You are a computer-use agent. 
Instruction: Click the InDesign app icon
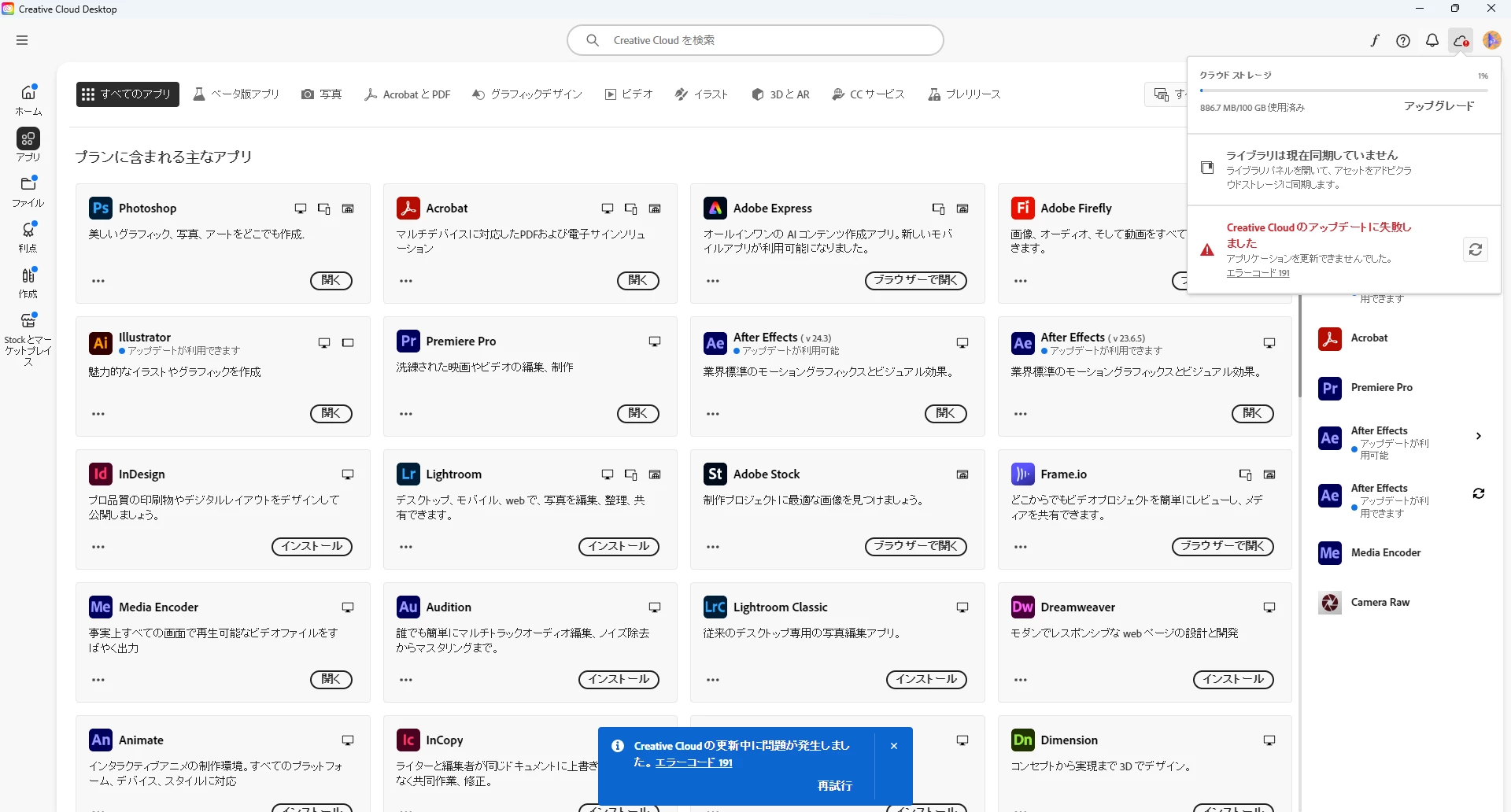pos(101,474)
